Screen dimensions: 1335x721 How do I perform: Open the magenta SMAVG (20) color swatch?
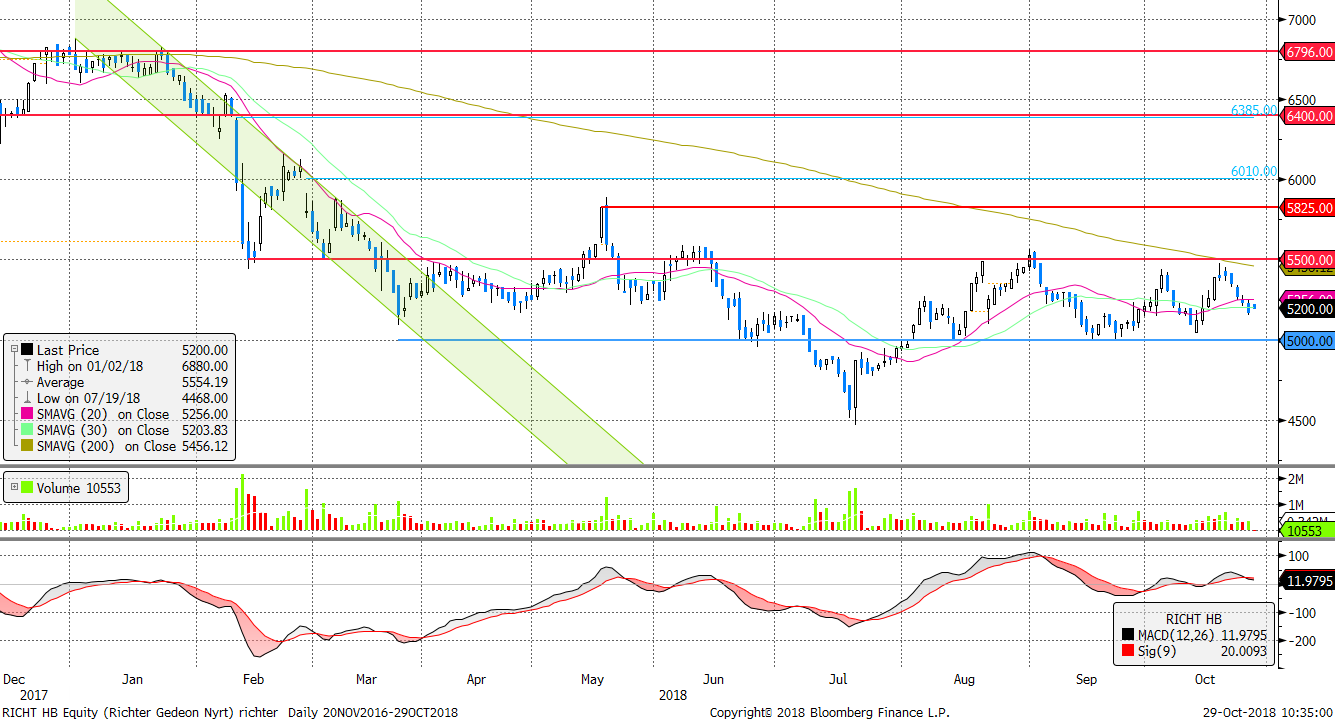(x=27, y=414)
